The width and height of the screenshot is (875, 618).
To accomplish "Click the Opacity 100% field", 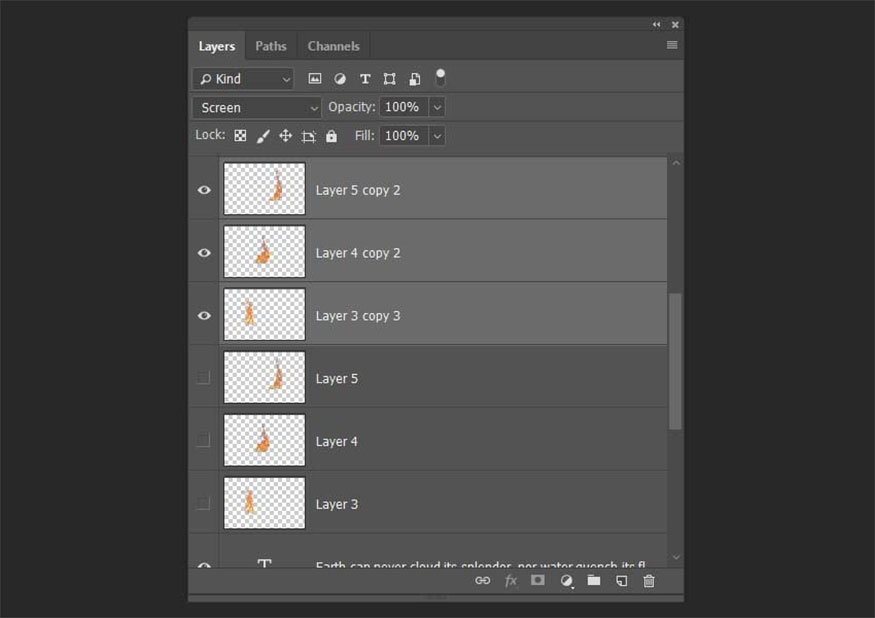I will click(x=404, y=107).
